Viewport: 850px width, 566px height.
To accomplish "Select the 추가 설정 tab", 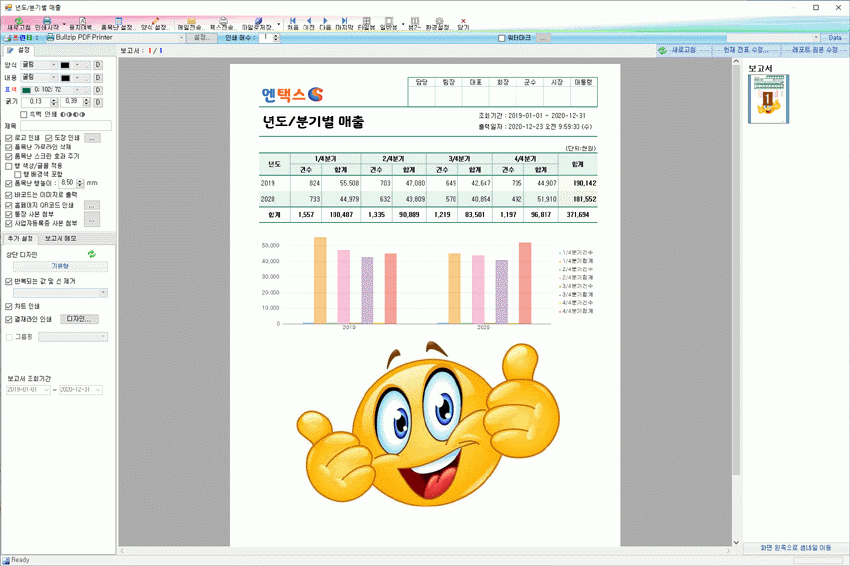I will point(21,239).
